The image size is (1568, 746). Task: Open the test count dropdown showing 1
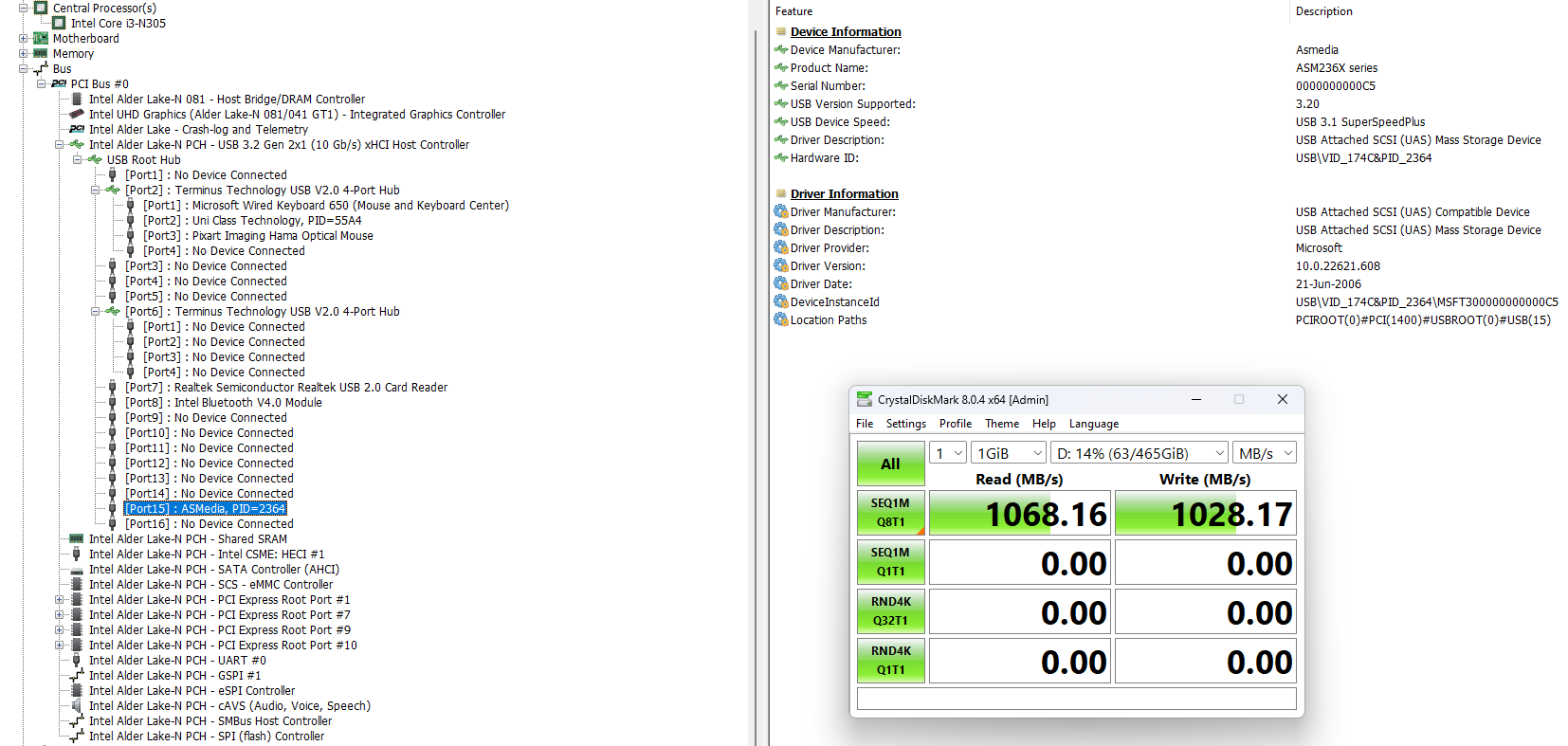pos(947,453)
